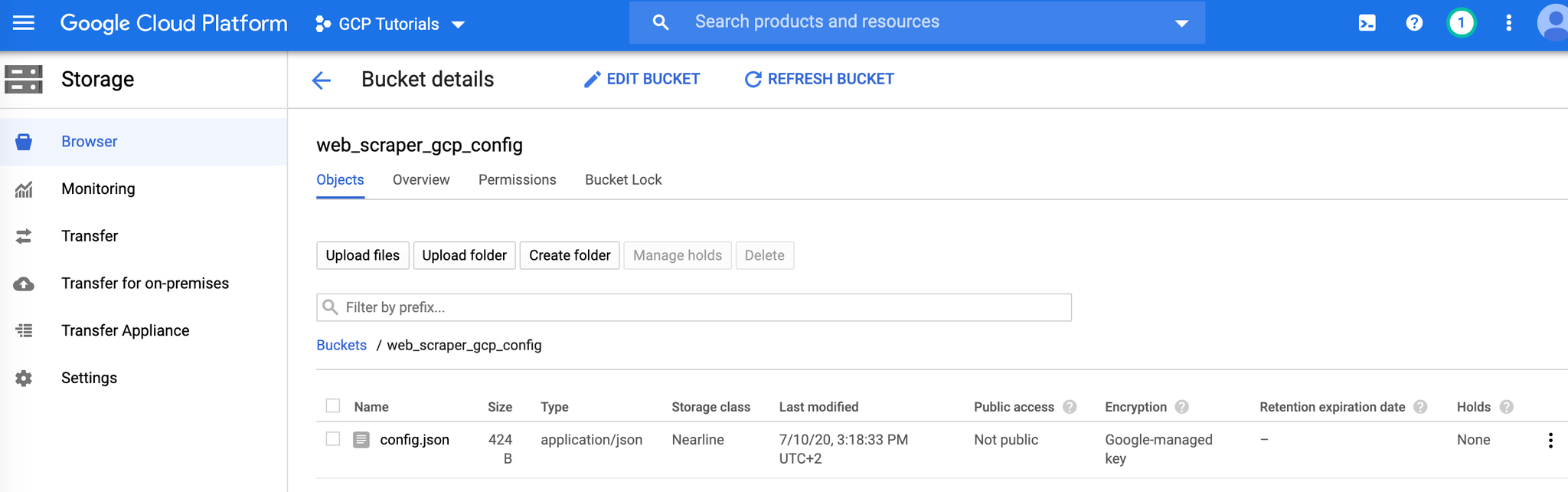Open the help question mark icon
Screen dimensions: 1568x492
click(1414, 23)
